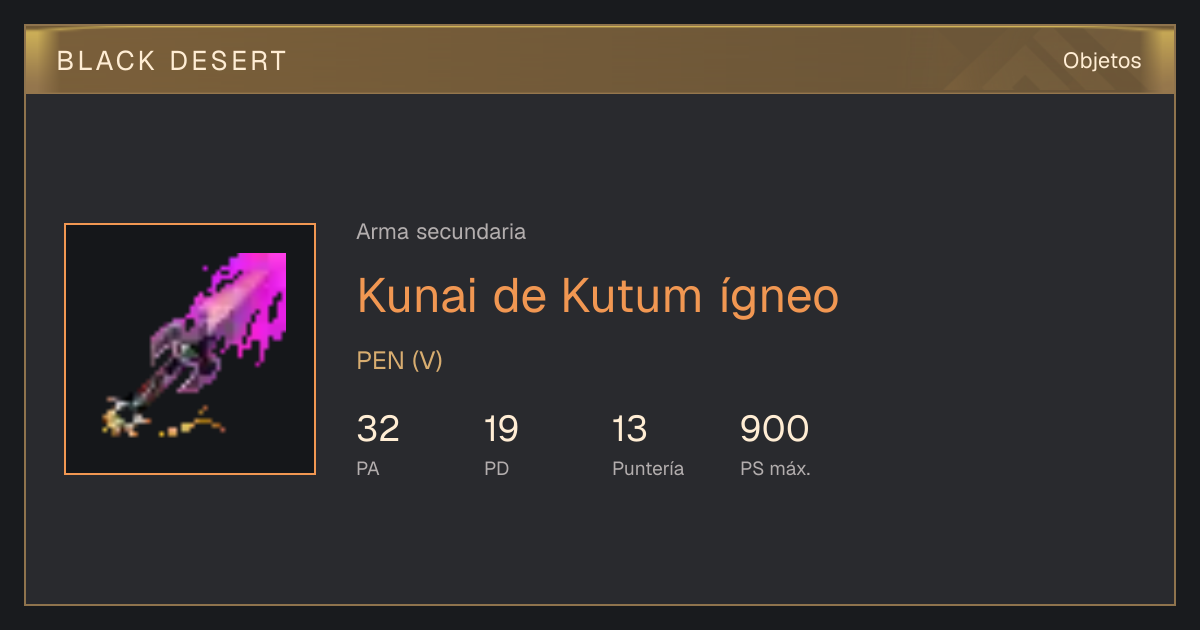Click the PD value 19

501,429
